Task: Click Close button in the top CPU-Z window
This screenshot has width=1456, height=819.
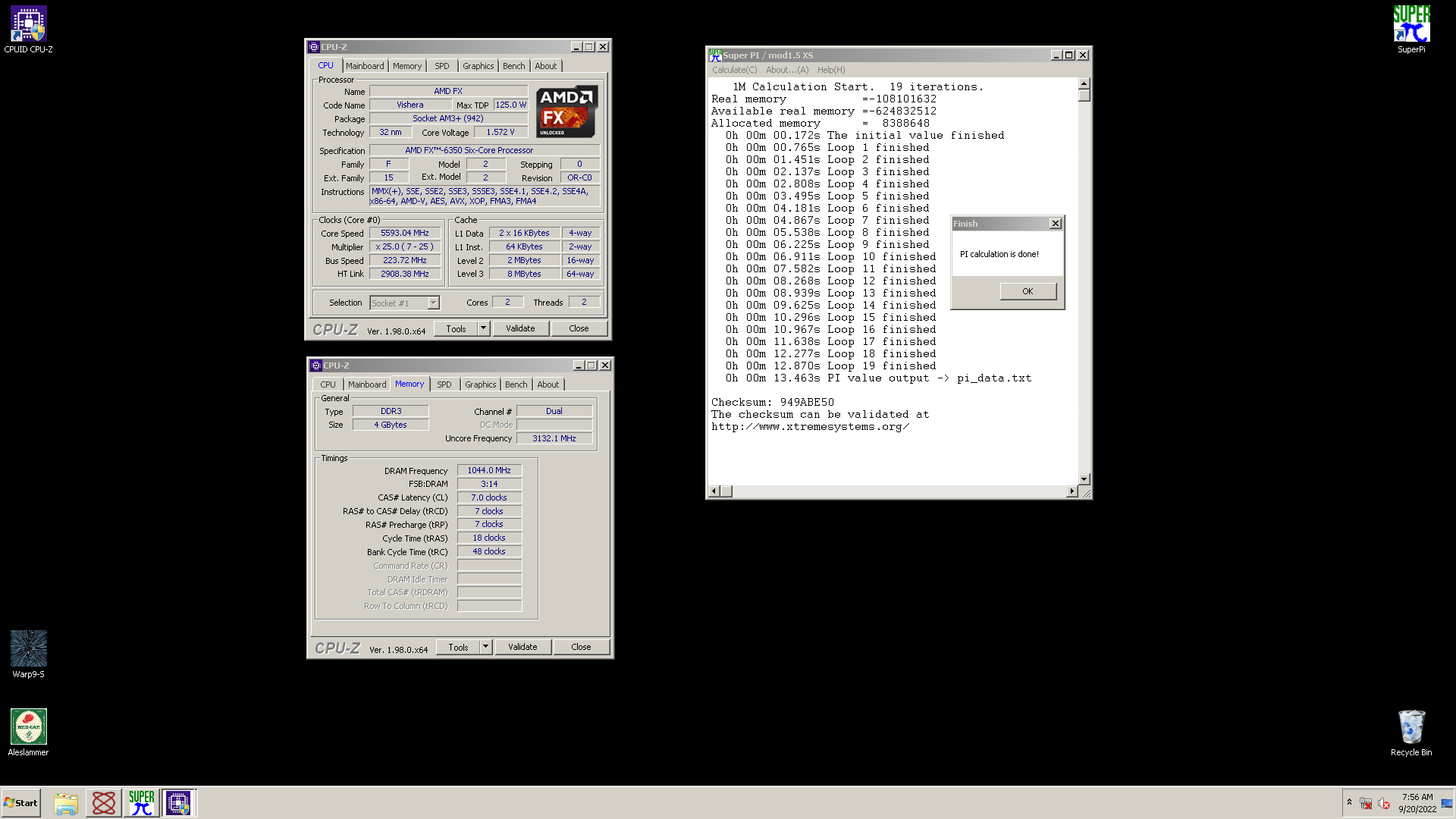Action: click(579, 329)
